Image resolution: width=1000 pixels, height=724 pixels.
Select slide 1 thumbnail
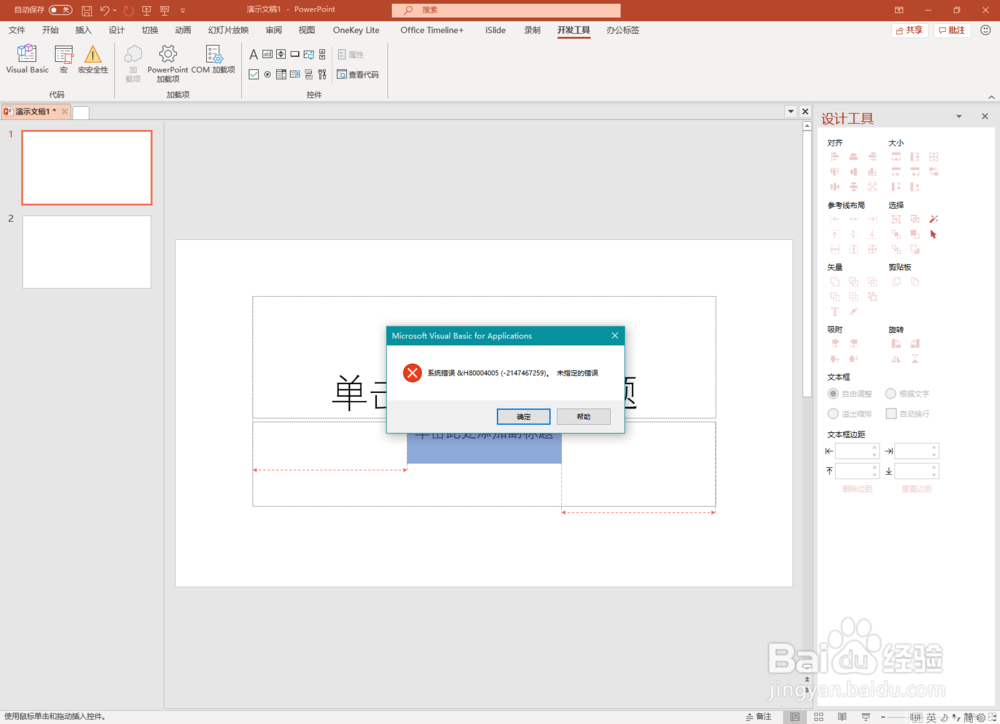(x=87, y=168)
